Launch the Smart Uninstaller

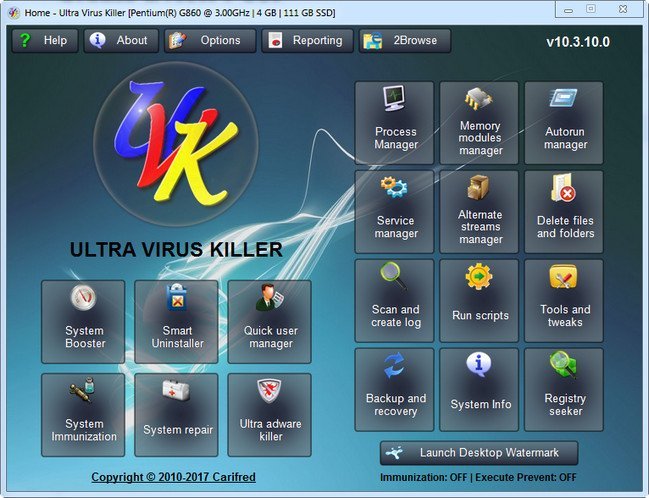click(176, 322)
